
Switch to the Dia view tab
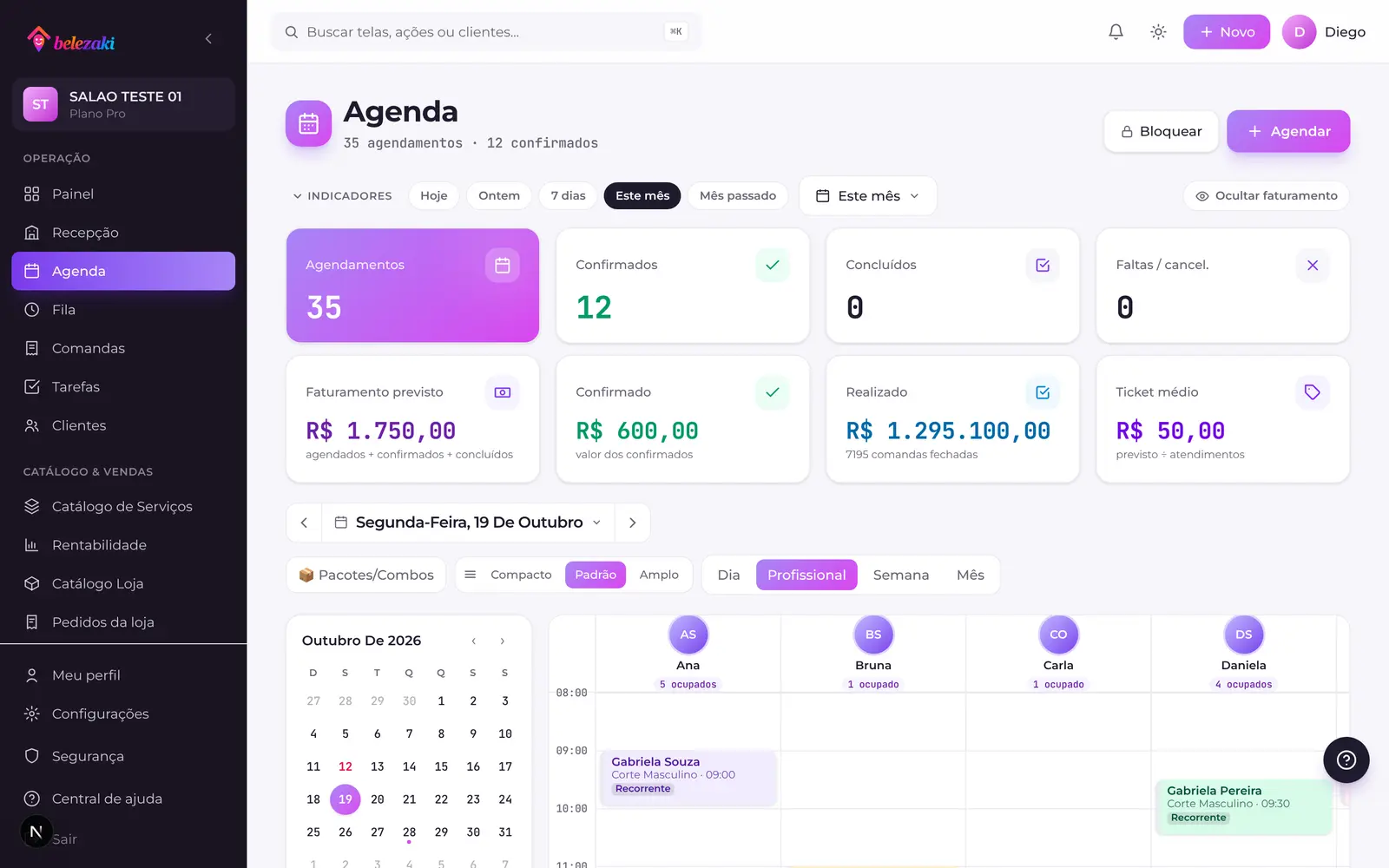(x=728, y=575)
